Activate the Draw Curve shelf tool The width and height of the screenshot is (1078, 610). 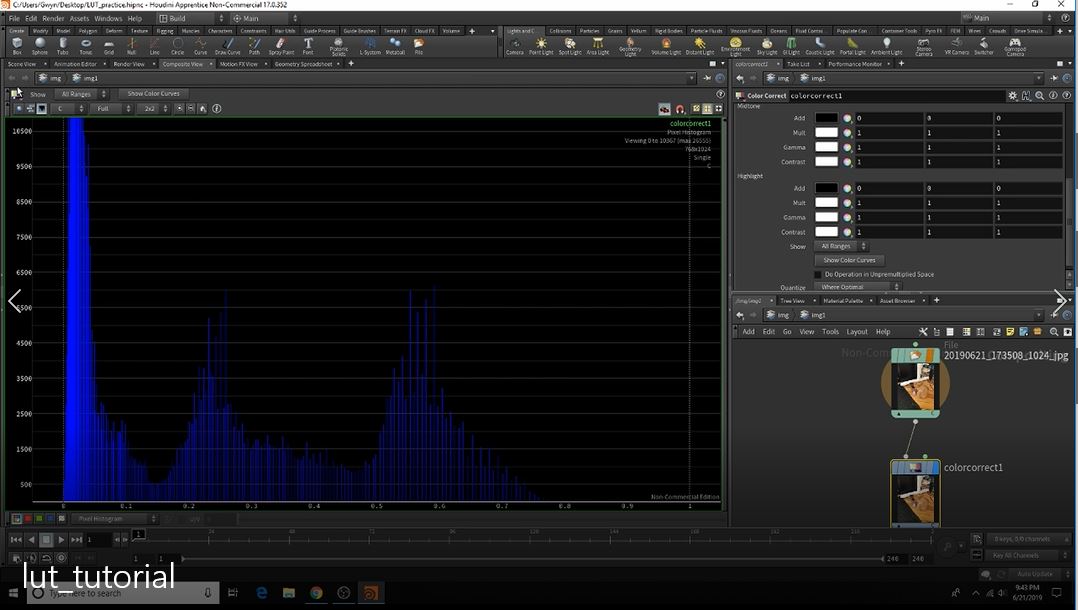pos(228,45)
